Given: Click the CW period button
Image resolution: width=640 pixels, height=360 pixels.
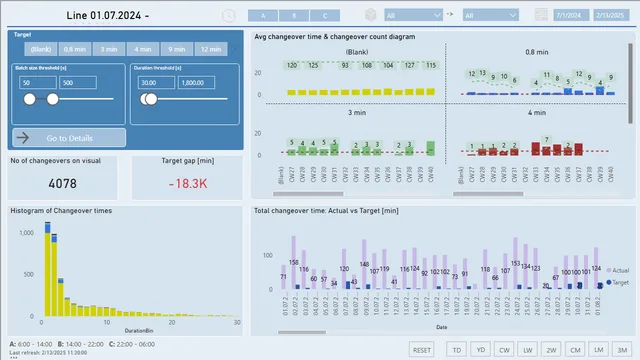Looking at the screenshot, I should pyautogui.click(x=504, y=350).
